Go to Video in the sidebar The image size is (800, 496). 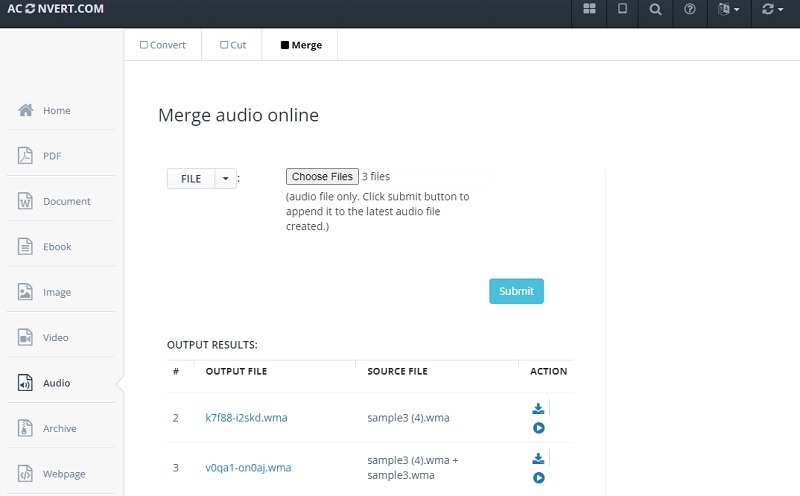click(56, 338)
